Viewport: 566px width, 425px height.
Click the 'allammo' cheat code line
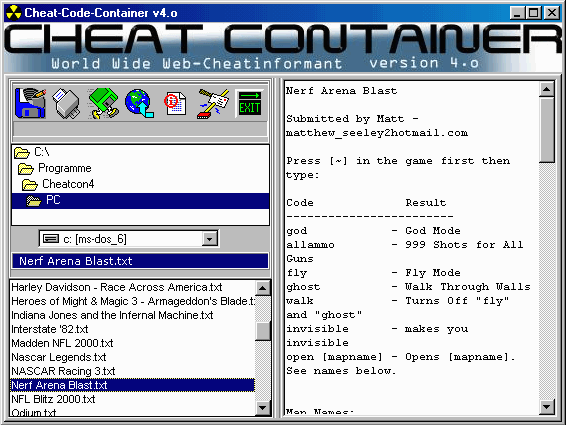pos(405,245)
